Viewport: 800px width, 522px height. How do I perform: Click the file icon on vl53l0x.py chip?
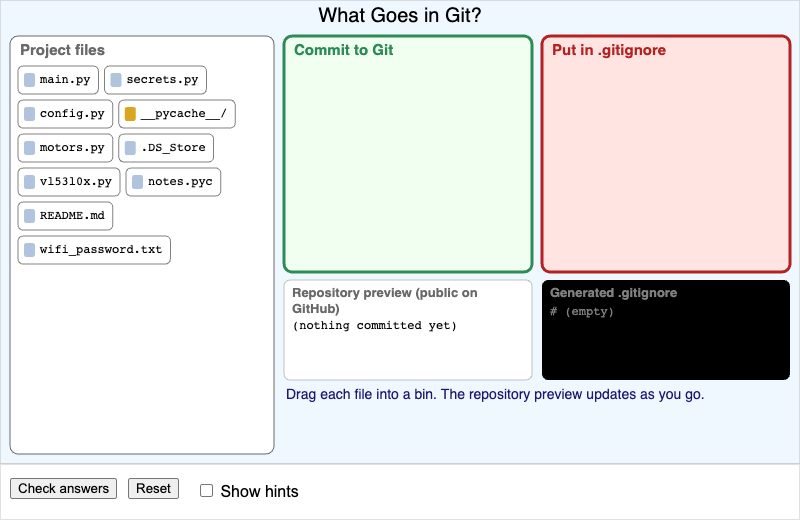click(x=30, y=182)
